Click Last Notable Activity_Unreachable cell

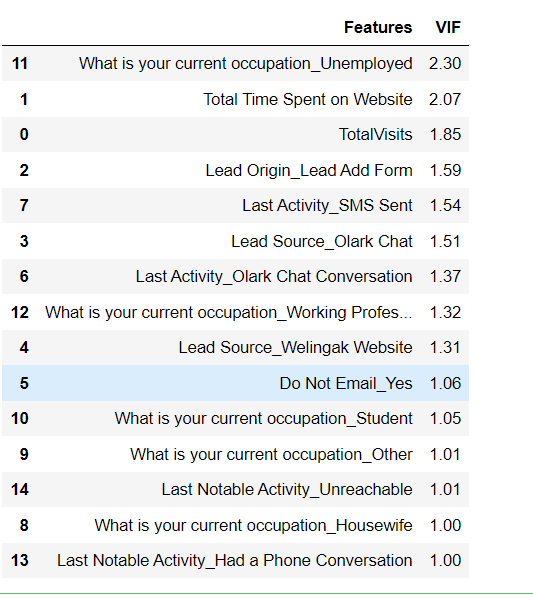(287, 489)
